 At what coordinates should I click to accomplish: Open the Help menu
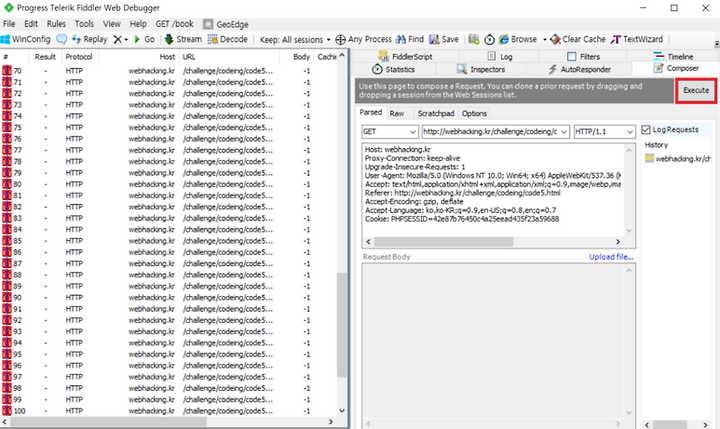(138, 24)
